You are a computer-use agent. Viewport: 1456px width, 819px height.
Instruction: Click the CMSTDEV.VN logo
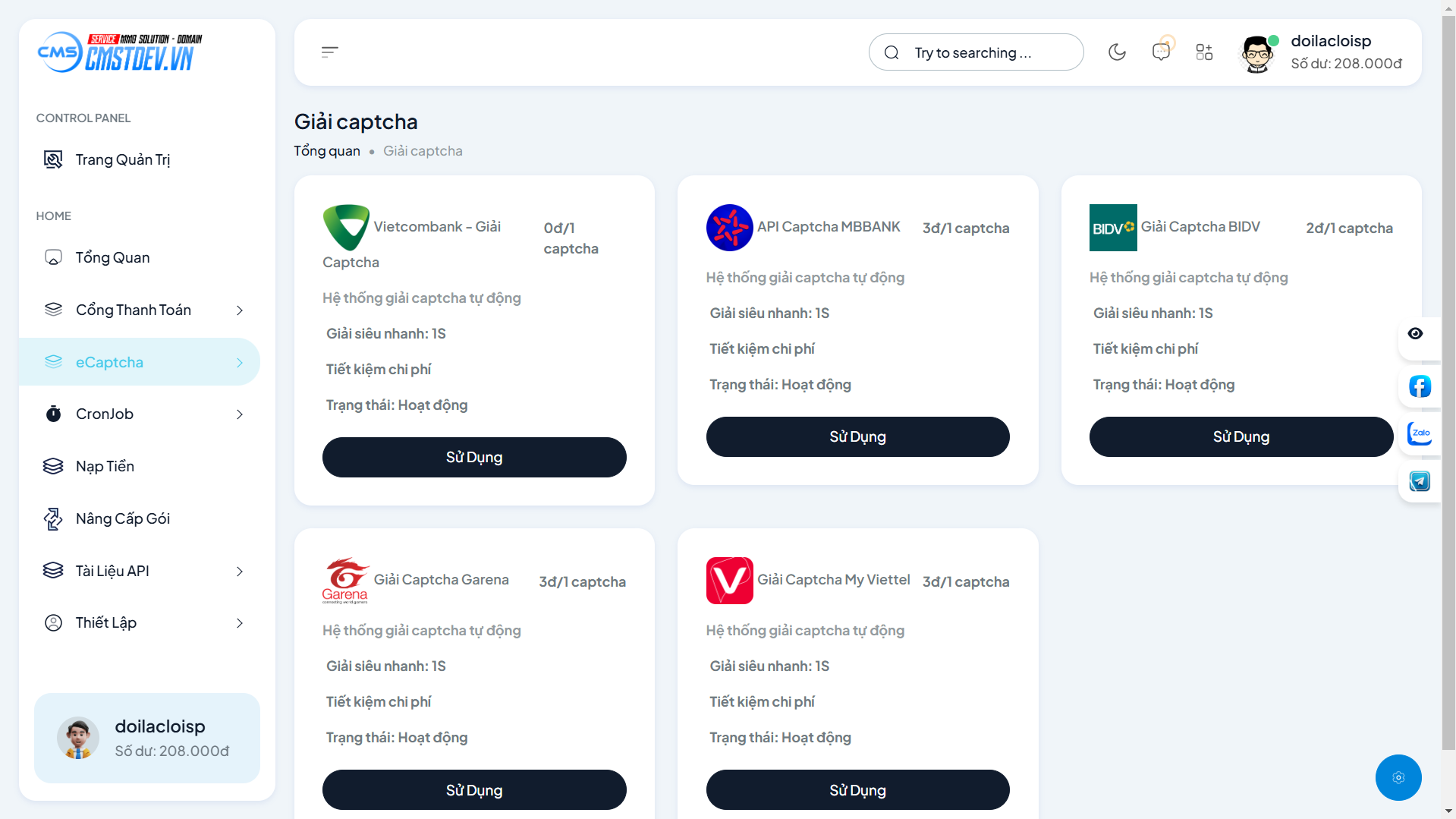pos(120,52)
